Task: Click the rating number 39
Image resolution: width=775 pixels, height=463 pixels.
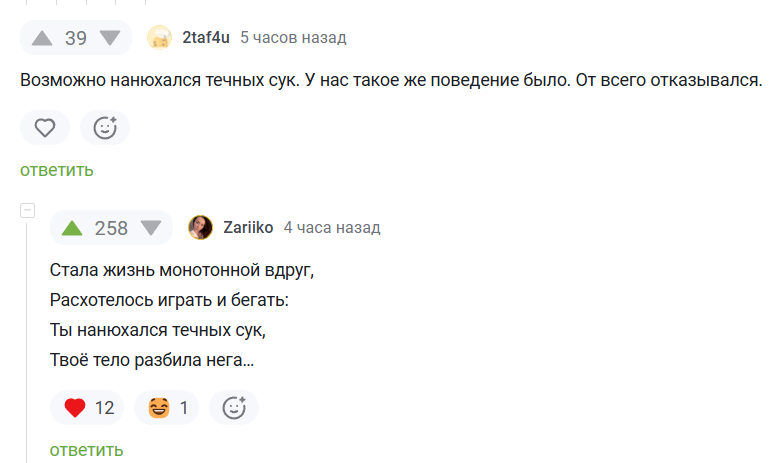Action: [x=76, y=38]
